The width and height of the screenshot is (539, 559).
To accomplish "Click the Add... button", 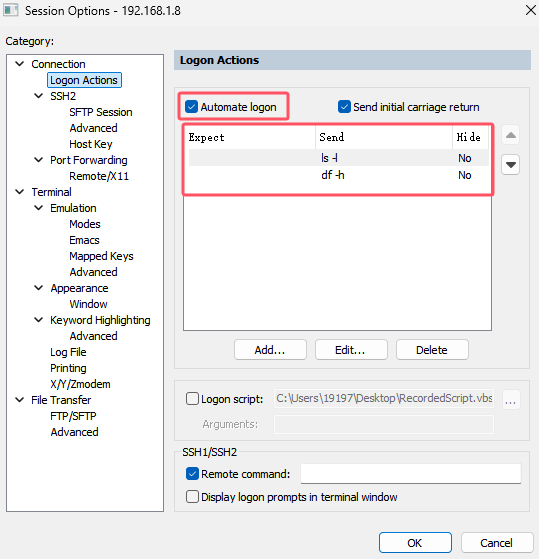I will point(270,350).
